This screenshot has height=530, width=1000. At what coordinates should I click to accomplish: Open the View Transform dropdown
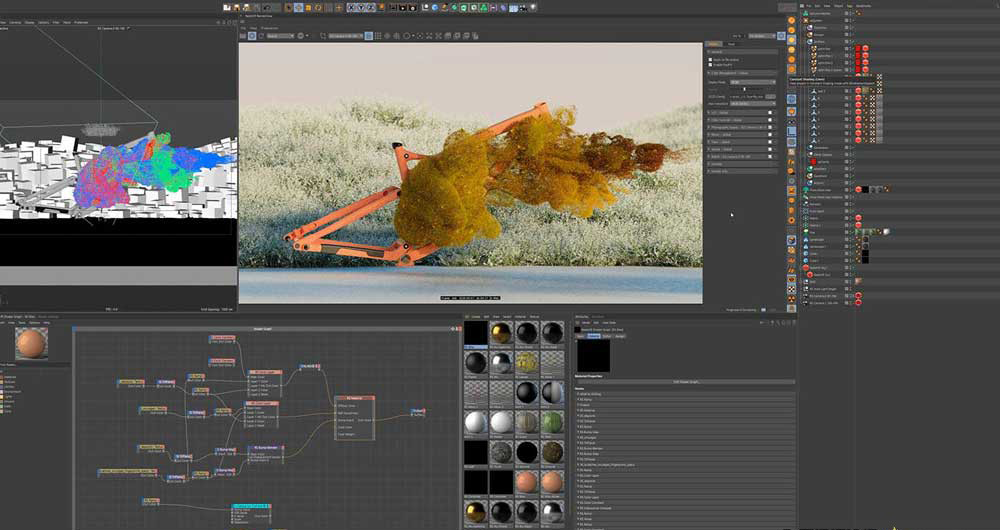click(x=751, y=103)
